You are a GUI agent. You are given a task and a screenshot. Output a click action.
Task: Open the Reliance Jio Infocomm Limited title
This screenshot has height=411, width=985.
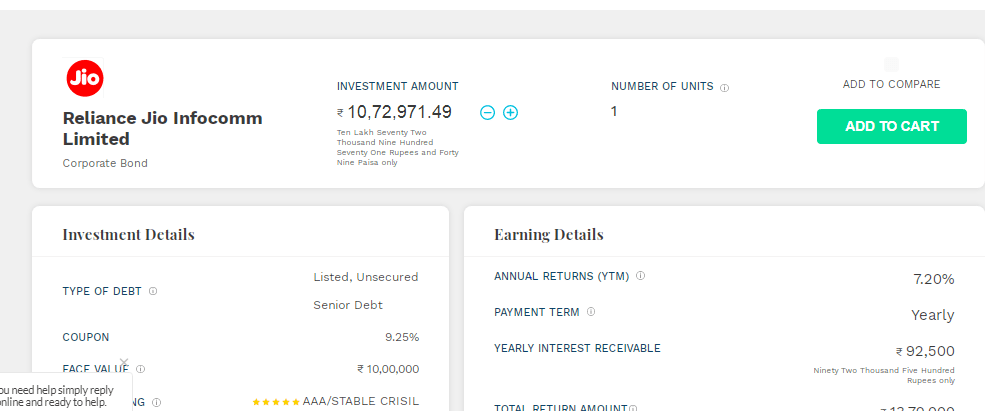tap(163, 128)
